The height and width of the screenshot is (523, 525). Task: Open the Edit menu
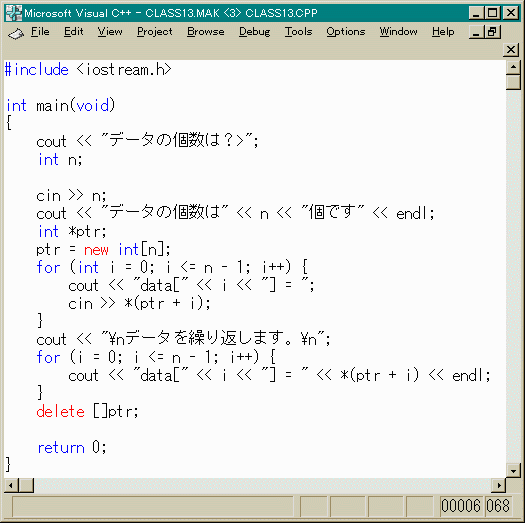[73, 32]
